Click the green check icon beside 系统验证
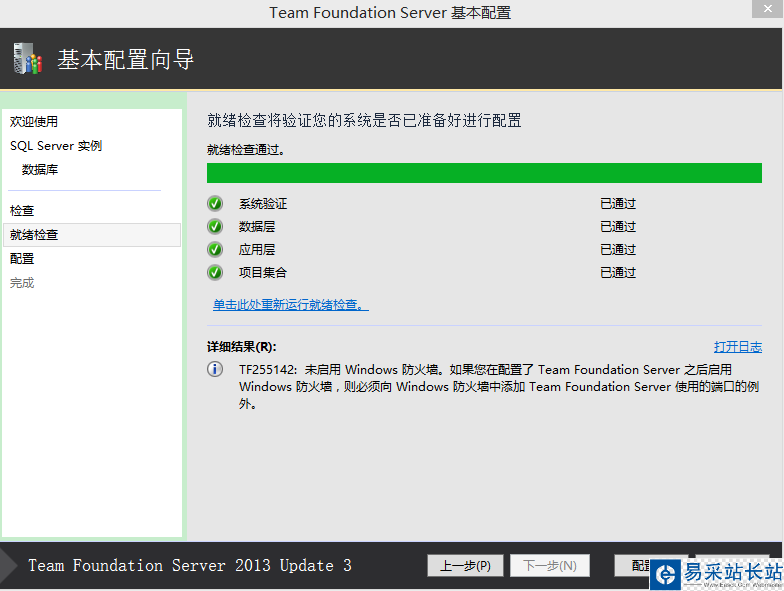This screenshot has height=591, width=784. tap(215, 204)
